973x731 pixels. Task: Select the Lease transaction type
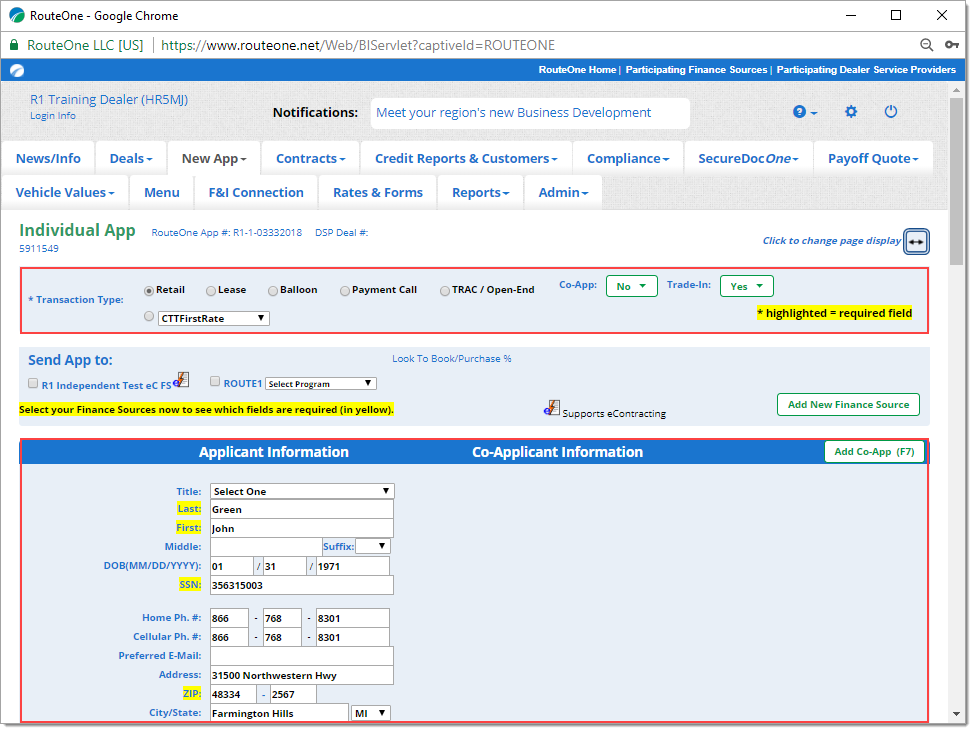(211, 290)
